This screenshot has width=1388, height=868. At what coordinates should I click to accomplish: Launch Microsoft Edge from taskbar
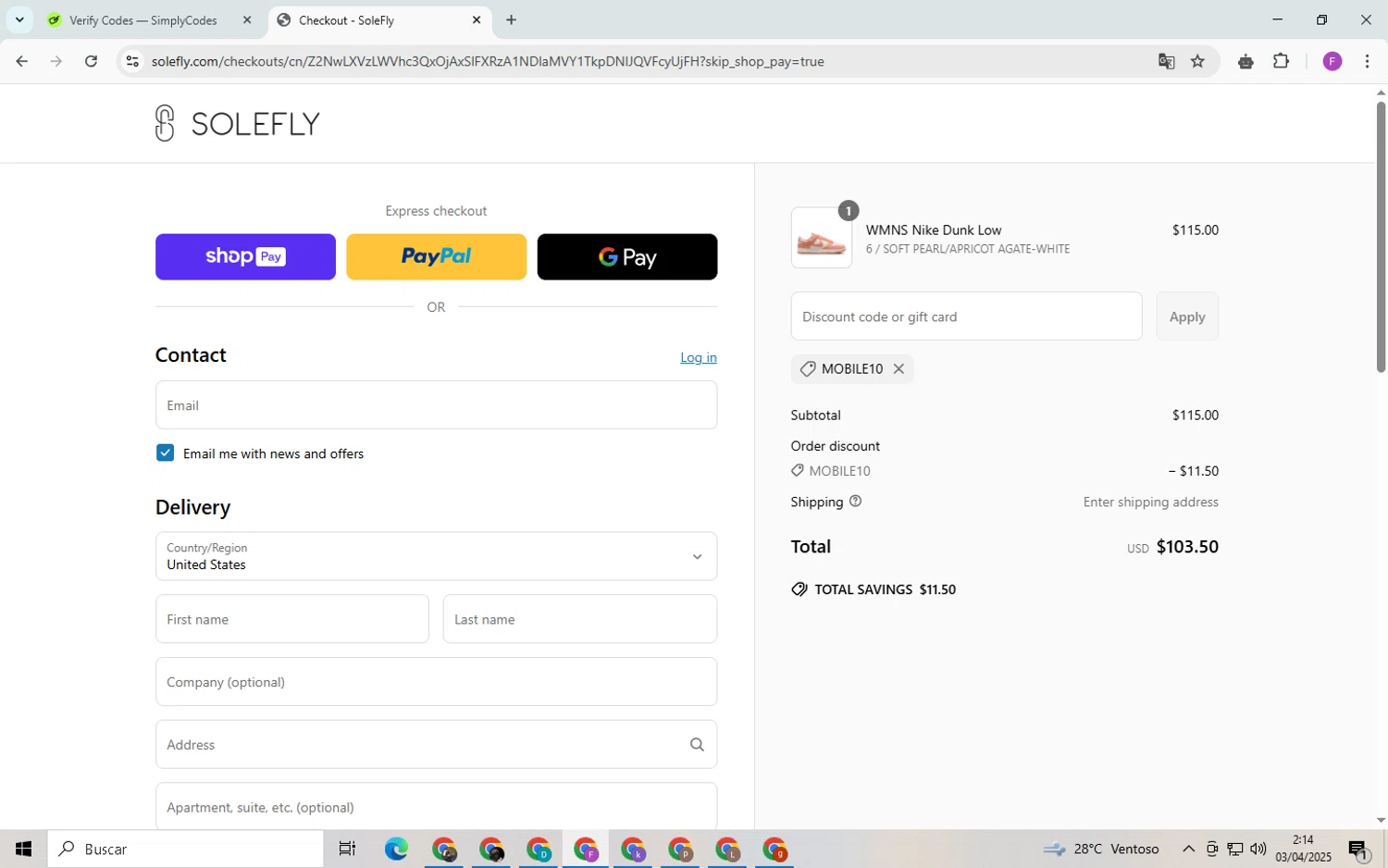coord(396,849)
